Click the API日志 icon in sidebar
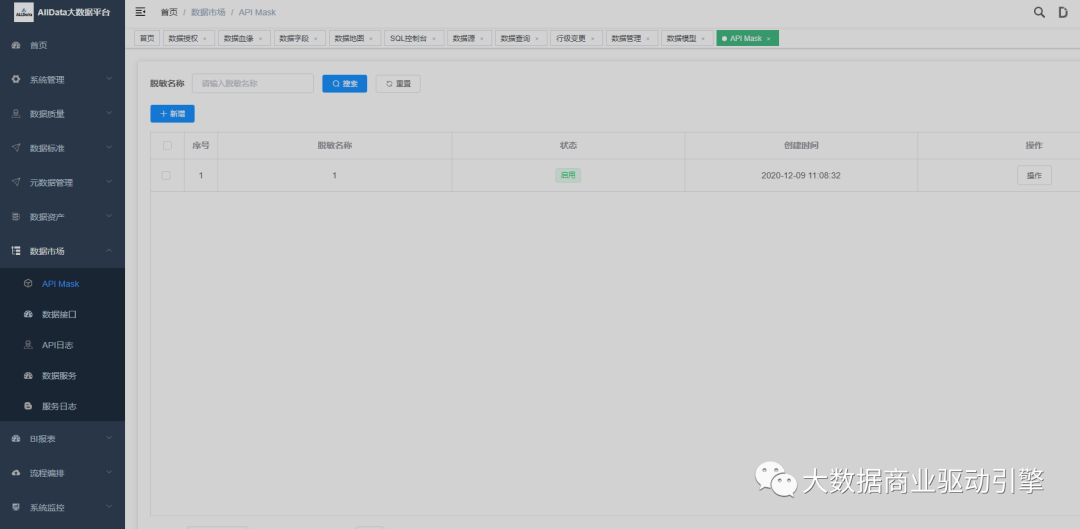This screenshot has height=529, width=1080. (x=28, y=345)
